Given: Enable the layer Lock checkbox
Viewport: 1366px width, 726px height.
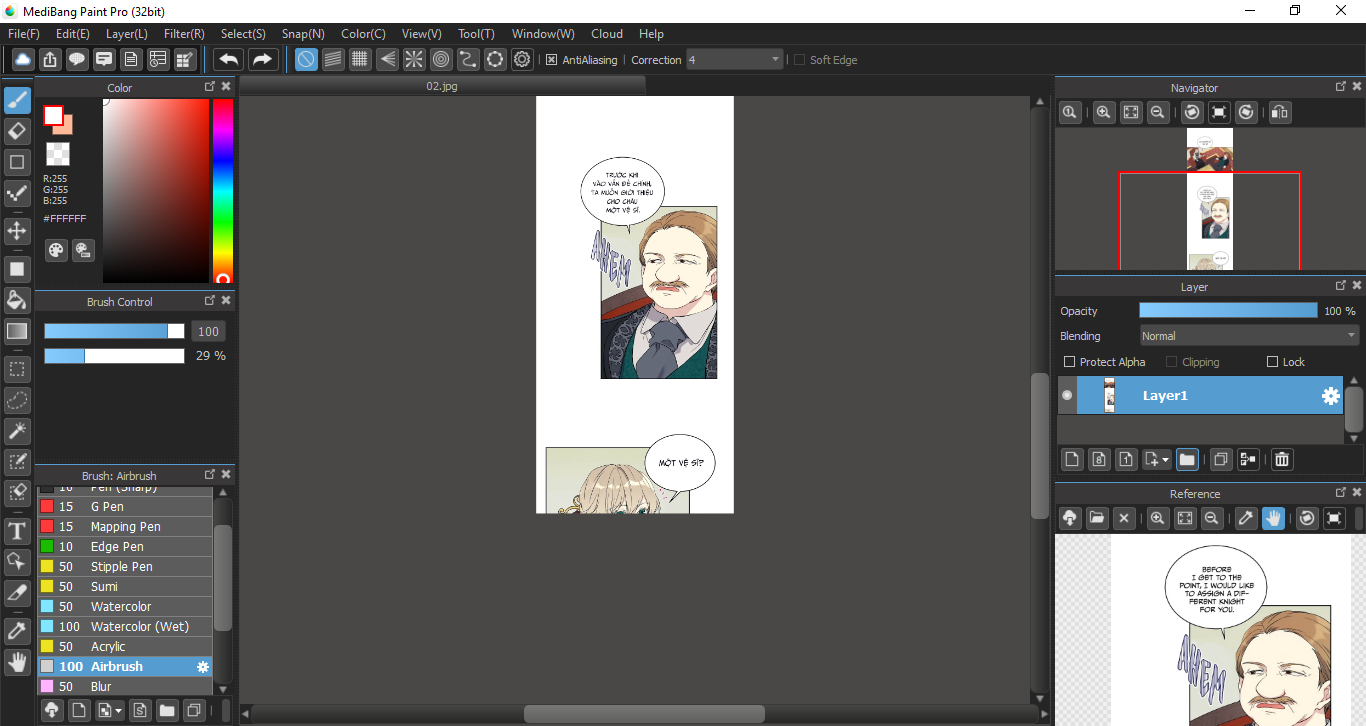Looking at the screenshot, I should coord(1272,362).
